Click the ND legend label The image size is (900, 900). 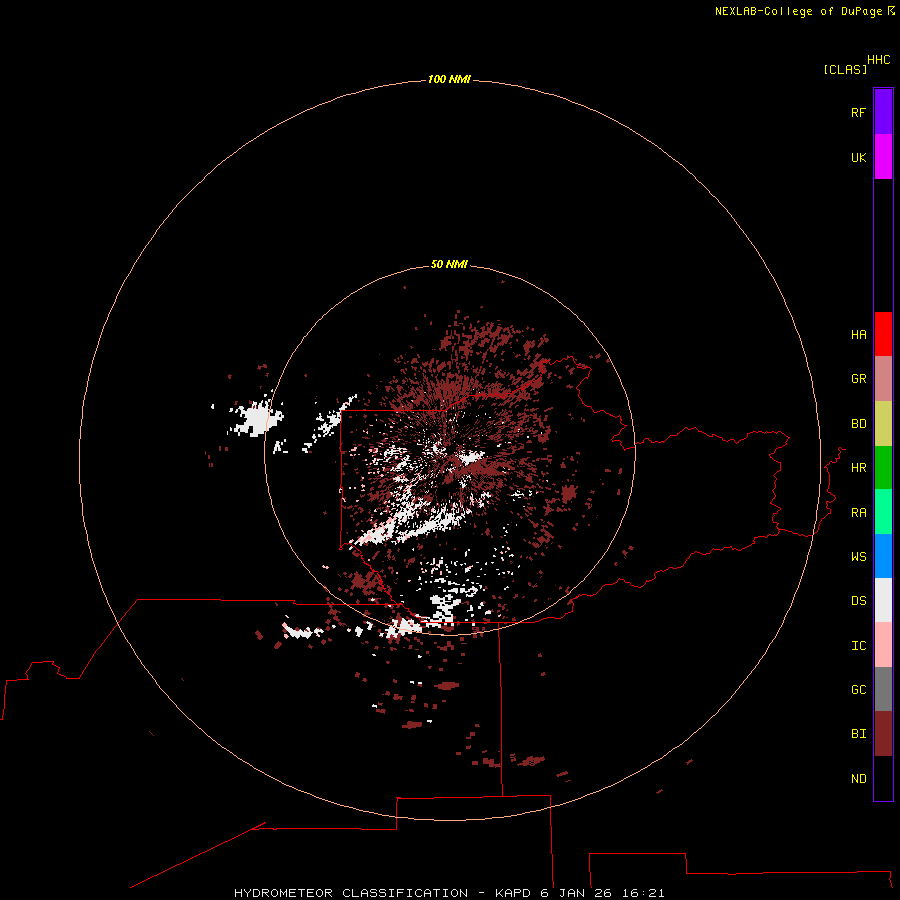[858, 779]
